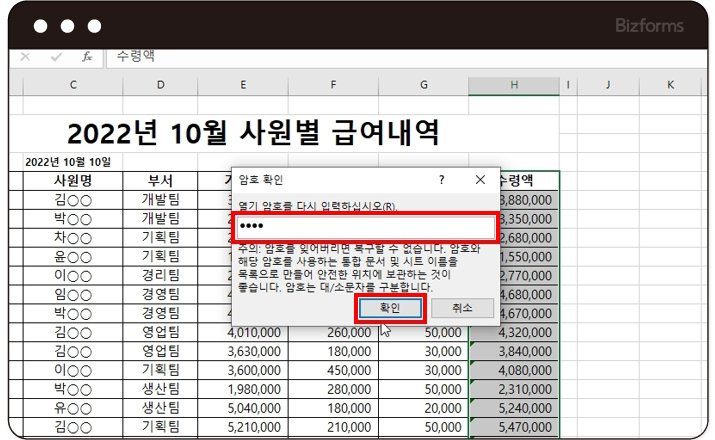Click the dialog help question mark
The height and width of the screenshot is (440, 715).
[442, 180]
